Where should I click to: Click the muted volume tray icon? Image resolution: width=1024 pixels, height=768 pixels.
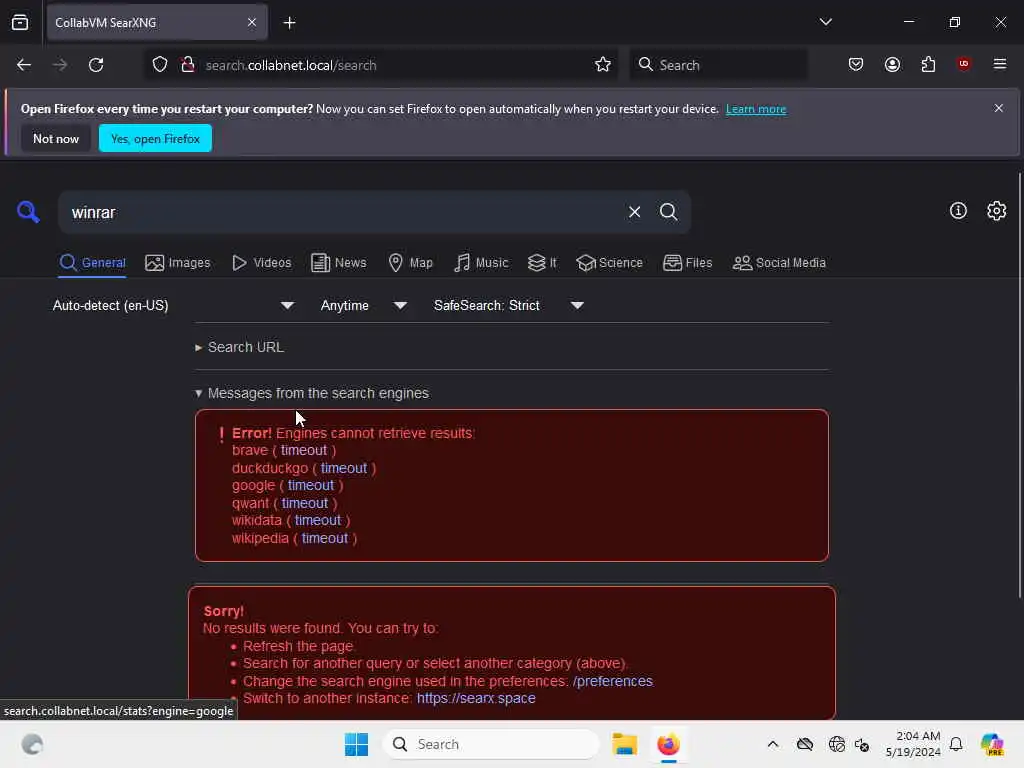point(862,744)
